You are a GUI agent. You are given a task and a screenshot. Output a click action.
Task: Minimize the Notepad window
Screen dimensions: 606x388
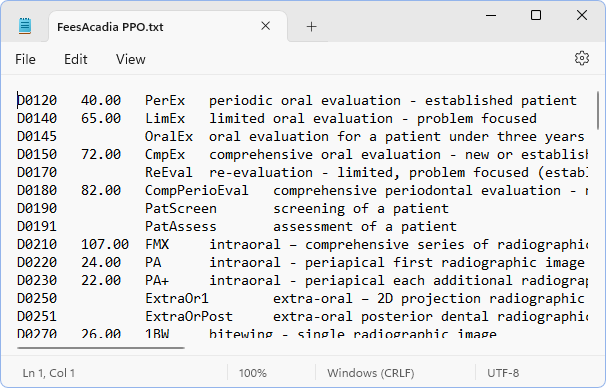[491, 15]
